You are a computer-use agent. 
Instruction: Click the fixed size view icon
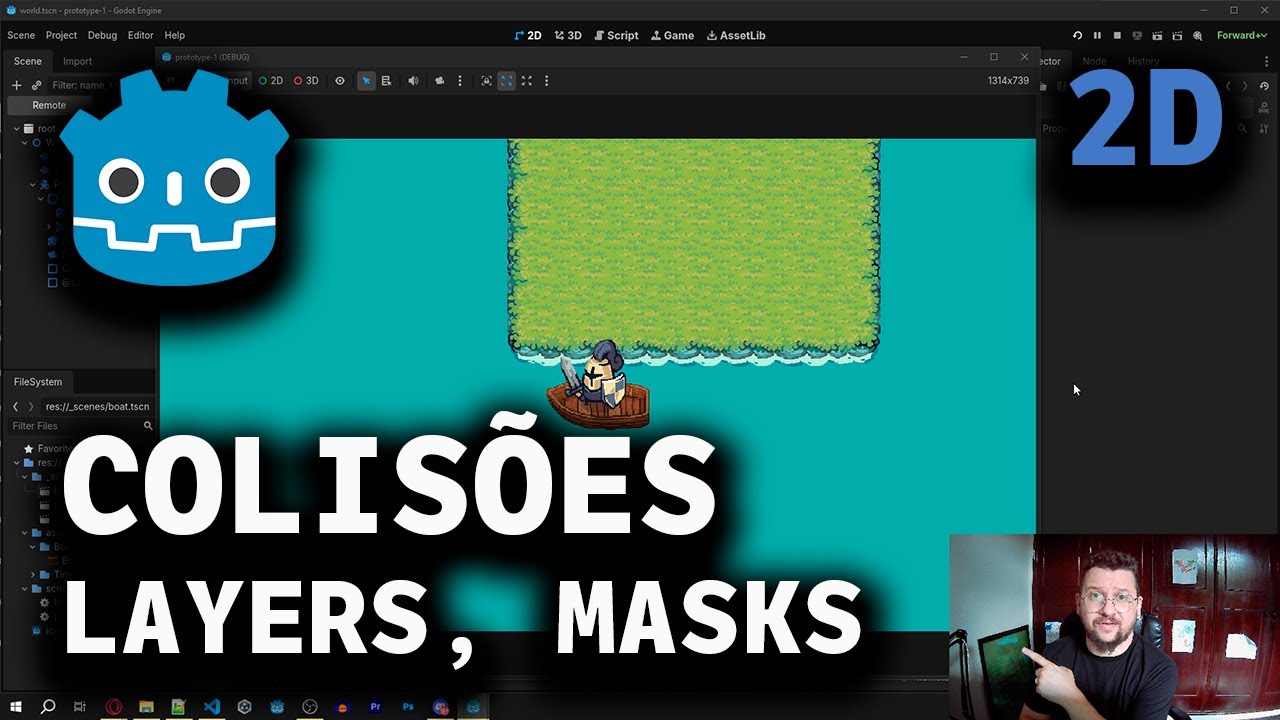click(x=487, y=81)
